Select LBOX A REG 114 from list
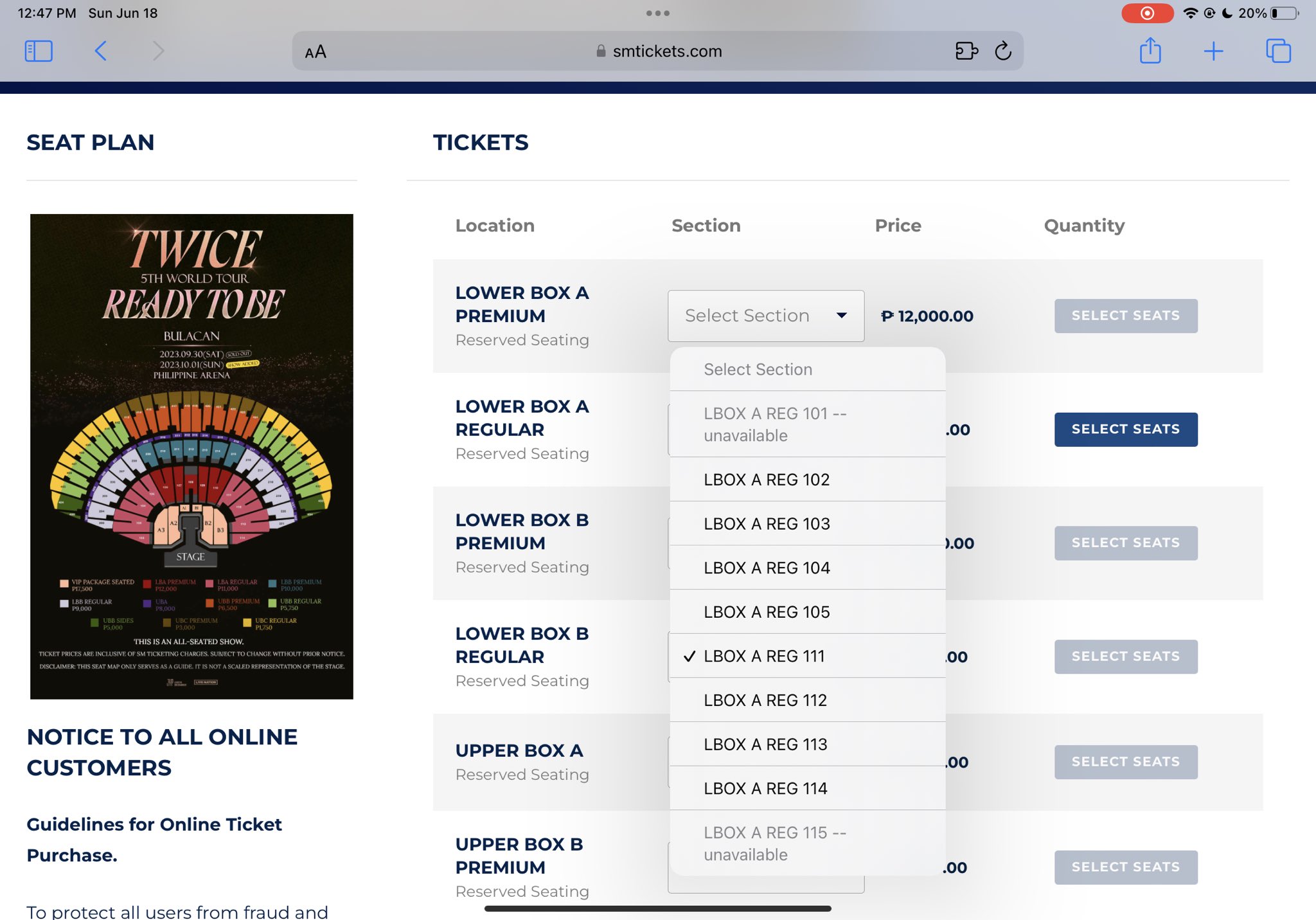The image size is (1316, 920). (x=765, y=789)
